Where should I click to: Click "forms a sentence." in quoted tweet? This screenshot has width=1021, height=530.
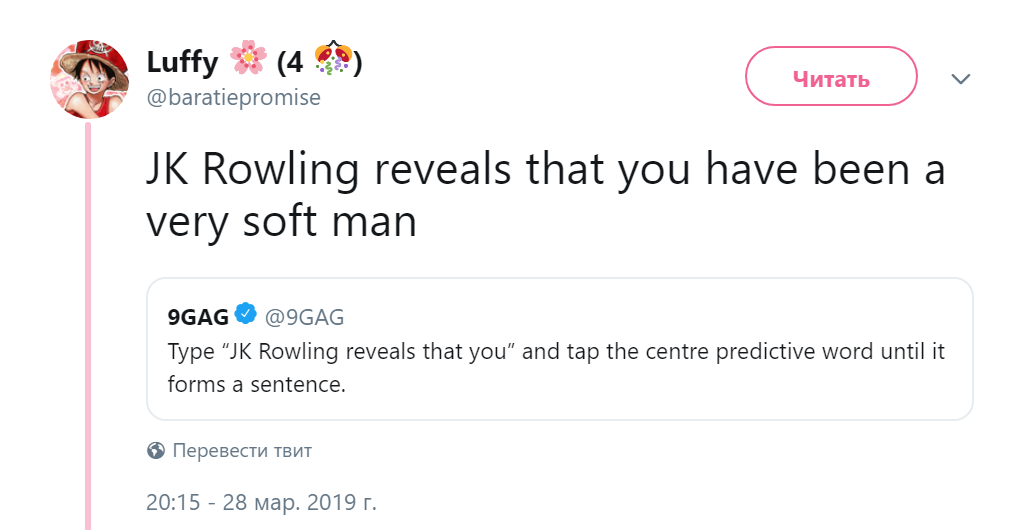[x=257, y=384]
